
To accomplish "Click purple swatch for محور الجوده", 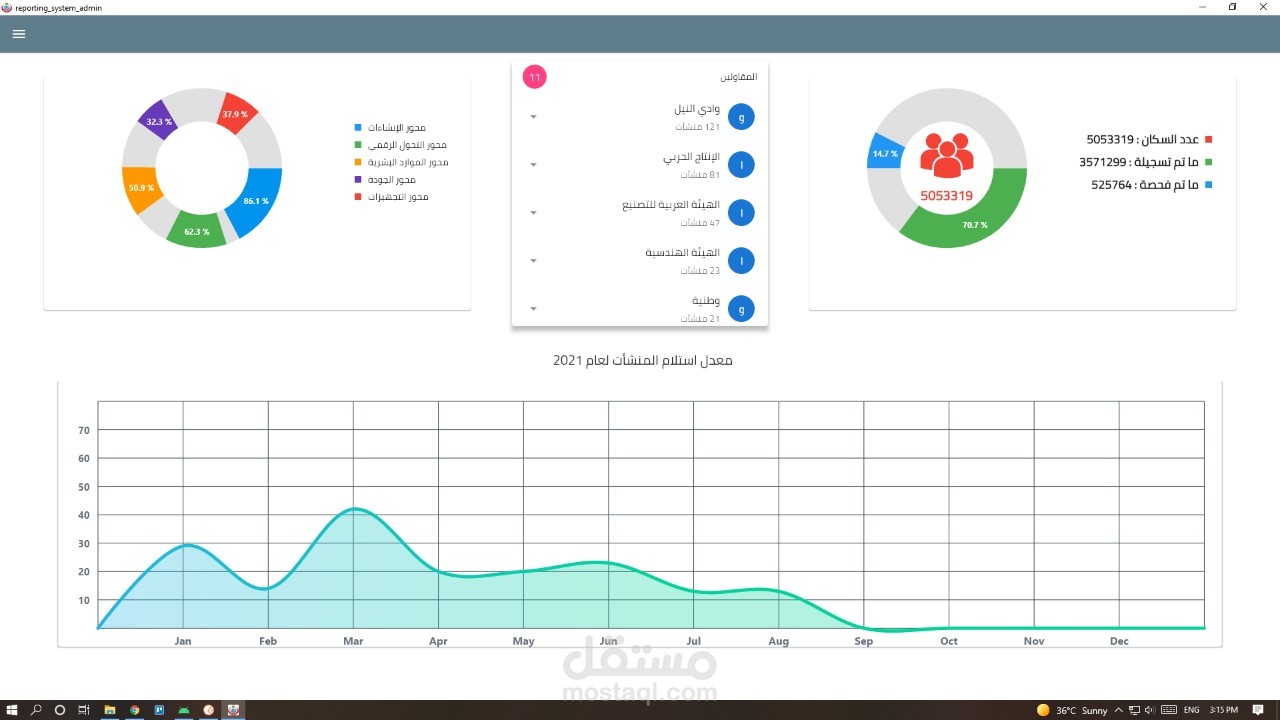I will pyautogui.click(x=358, y=180).
